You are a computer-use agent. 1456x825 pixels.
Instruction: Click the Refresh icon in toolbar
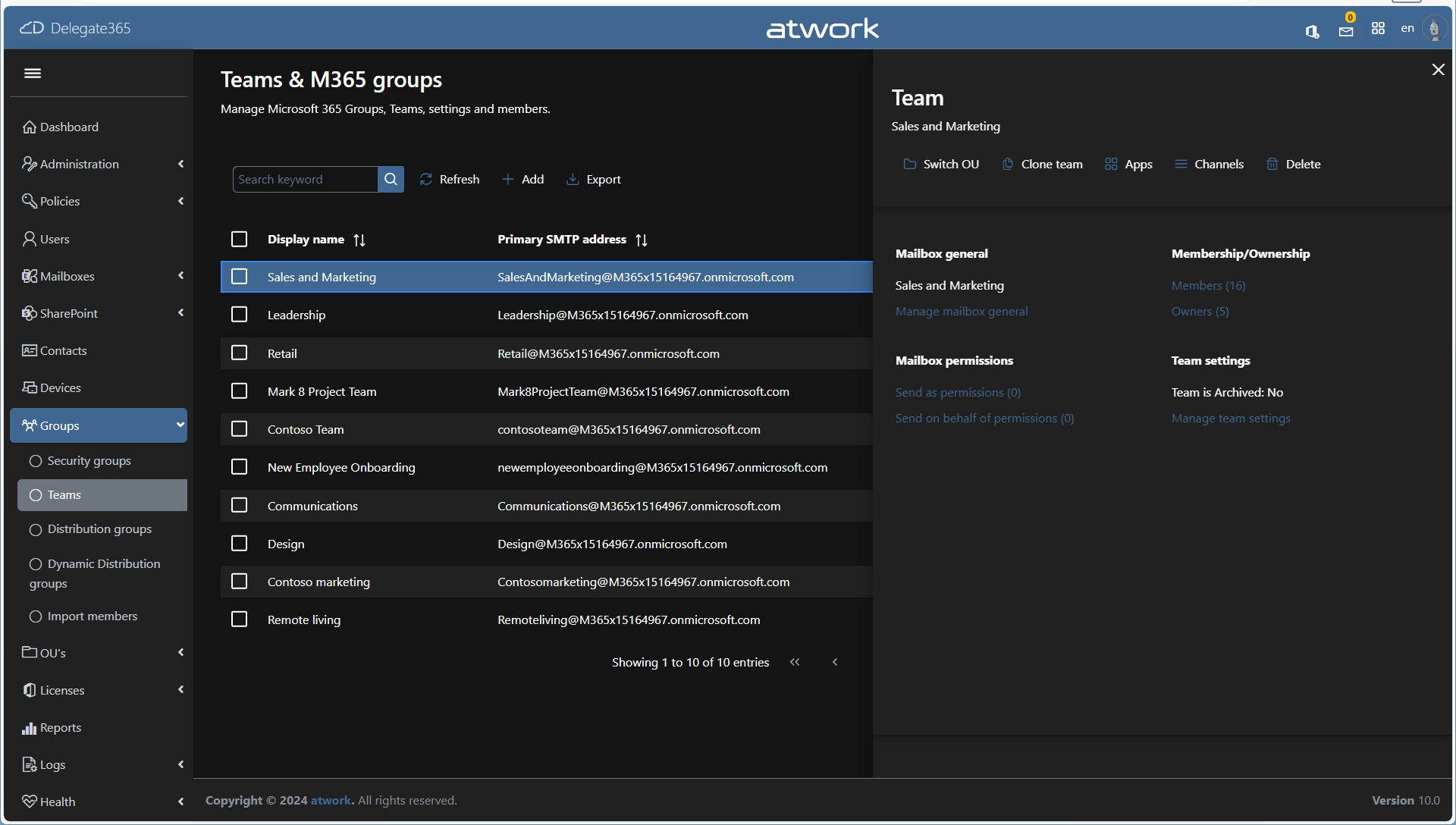[426, 179]
